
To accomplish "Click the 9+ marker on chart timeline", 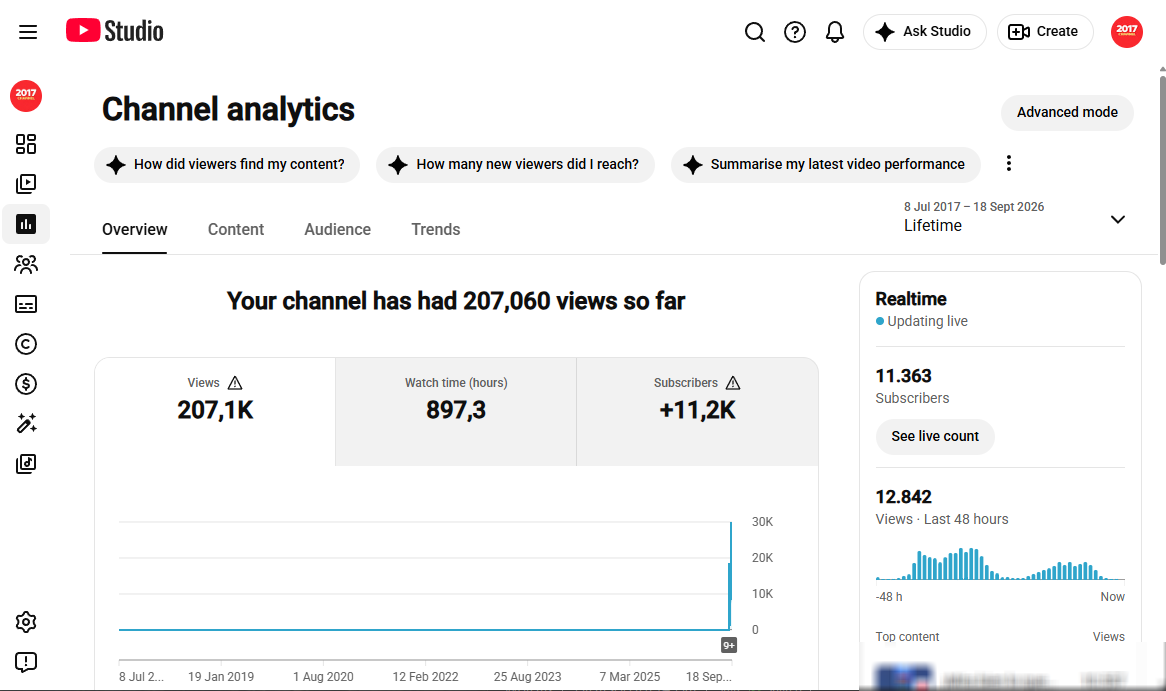I will [x=729, y=646].
